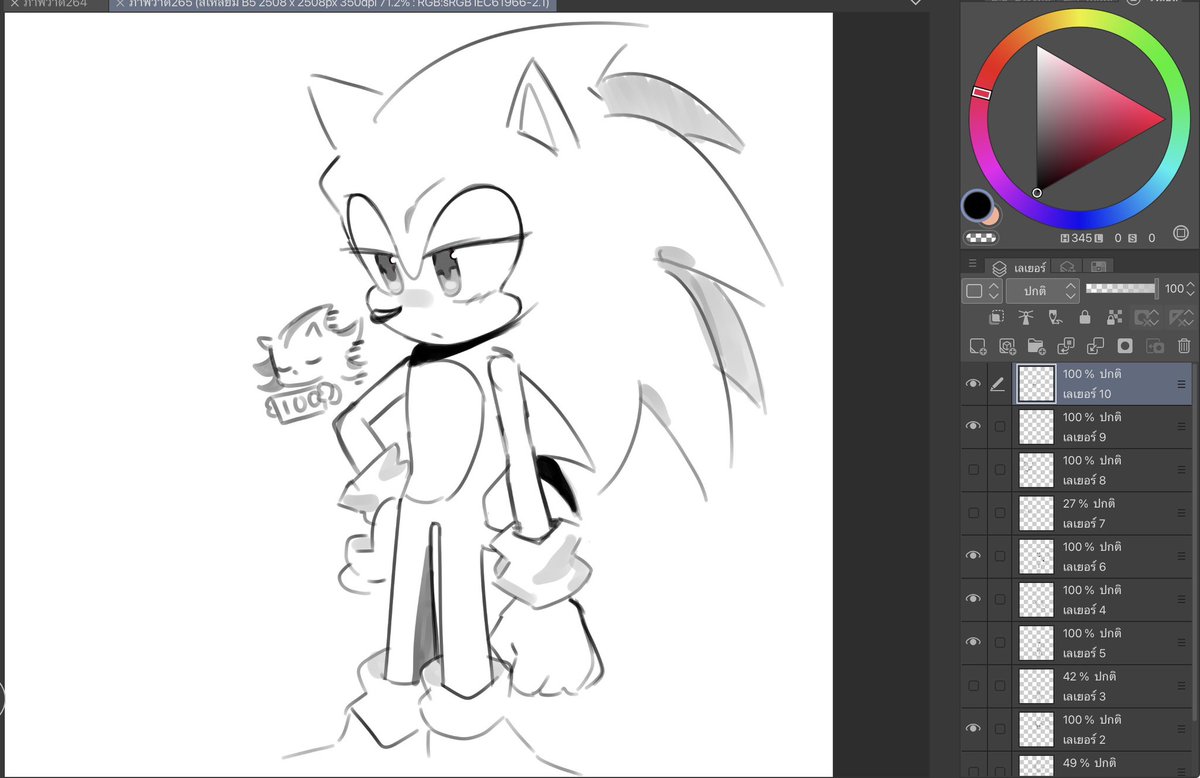Click the เลเยอร์ 5 layer name
This screenshot has height=778, width=1200.
point(1084,654)
